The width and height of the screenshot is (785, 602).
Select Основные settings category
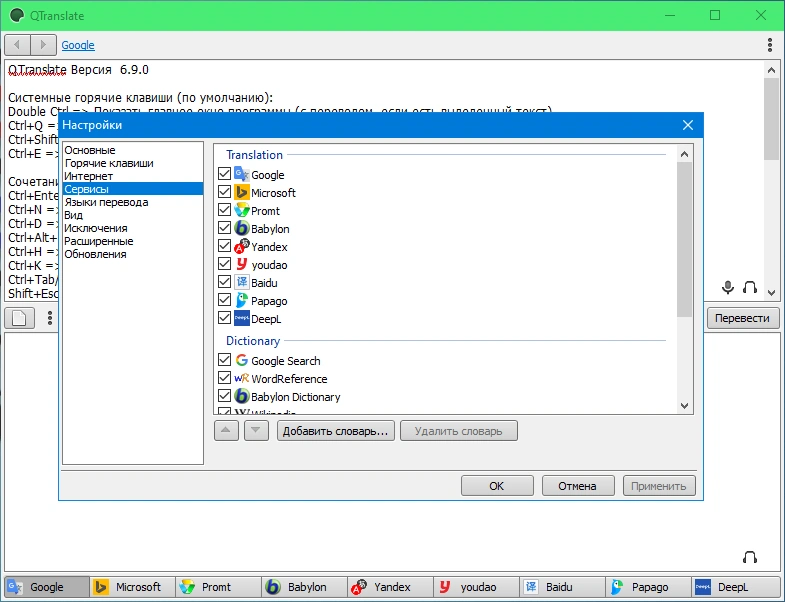click(x=133, y=150)
